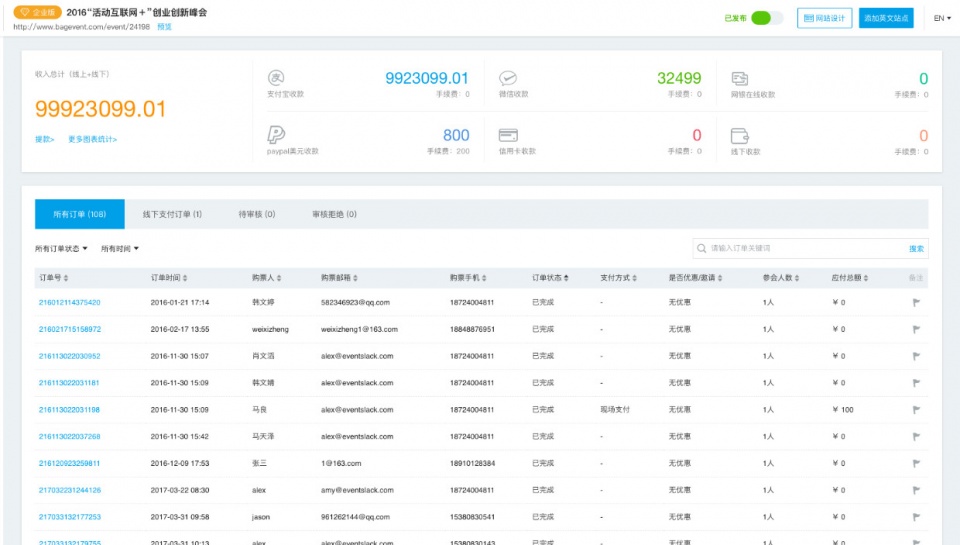
Task: Click email 582346923@qq.com
Action: coord(355,303)
